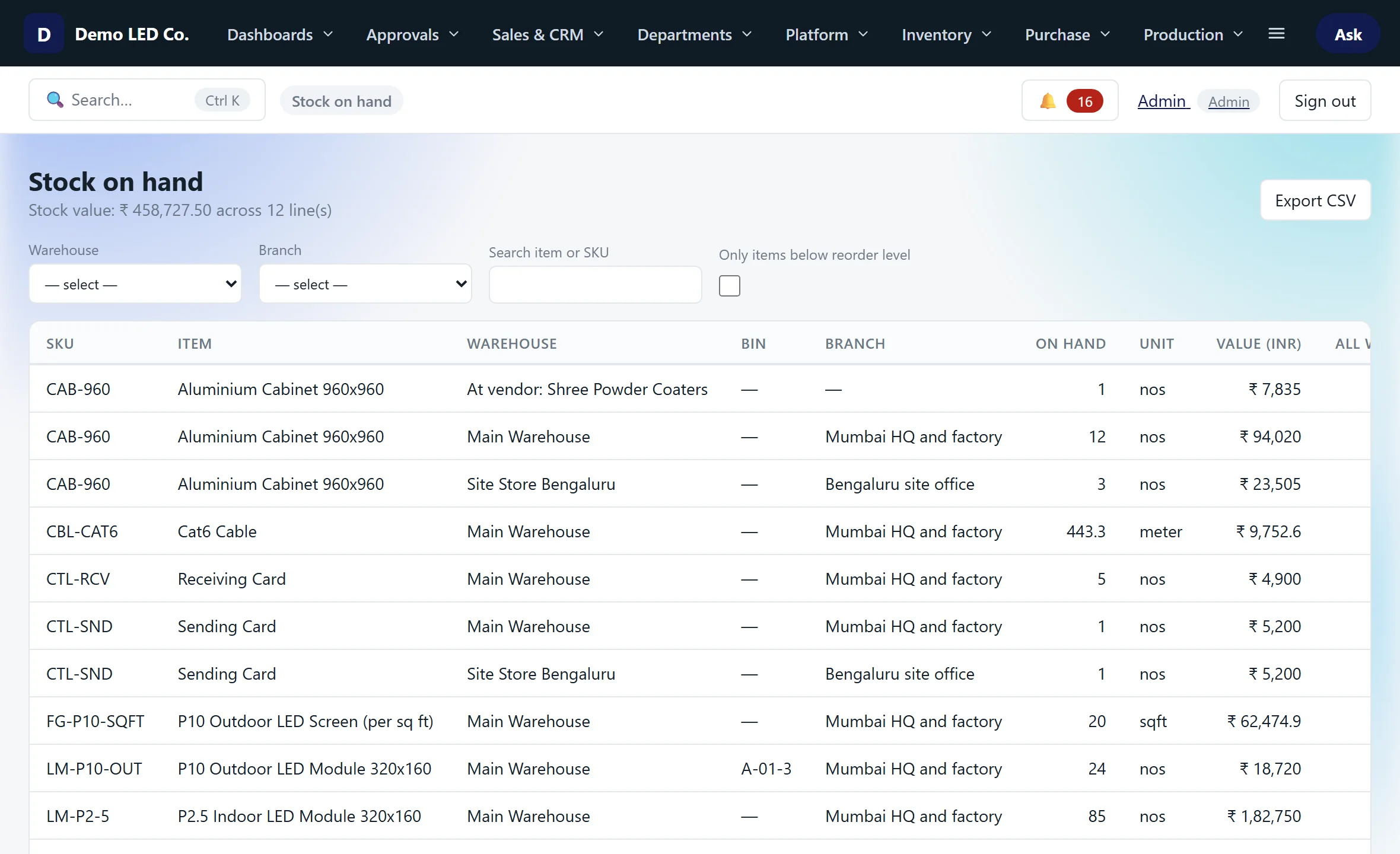1400x854 pixels.
Task: Click the Ask button
Action: coord(1348,34)
